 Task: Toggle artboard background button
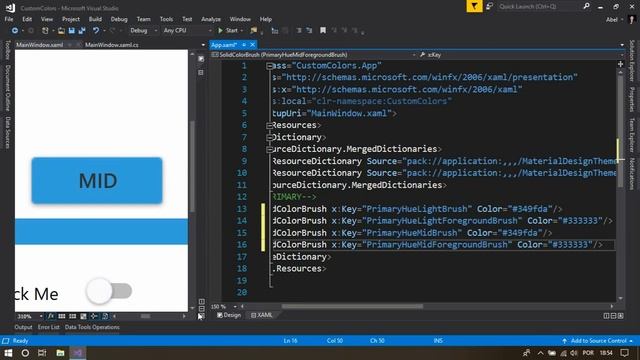pyautogui.click(x=83, y=316)
